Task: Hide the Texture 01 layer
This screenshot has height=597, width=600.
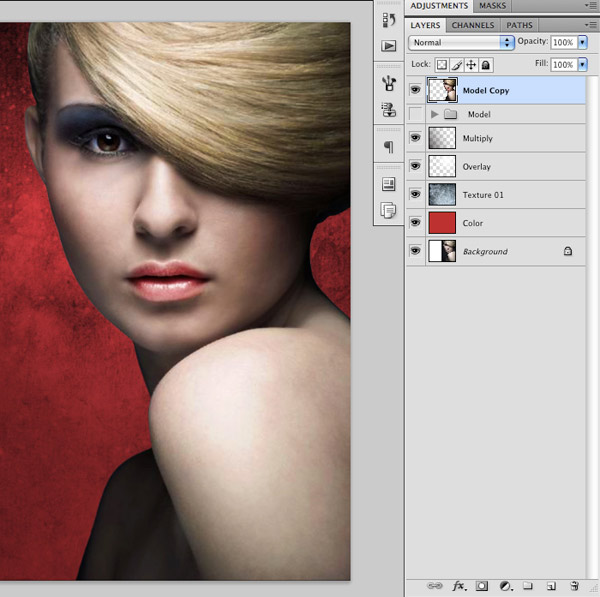Action: [x=415, y=195]
